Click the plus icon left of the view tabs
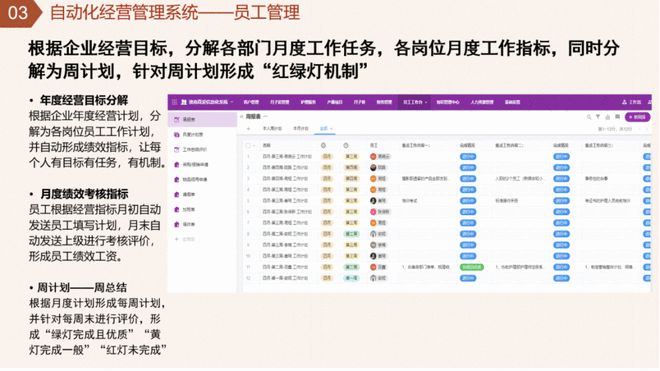 point(248,128)
